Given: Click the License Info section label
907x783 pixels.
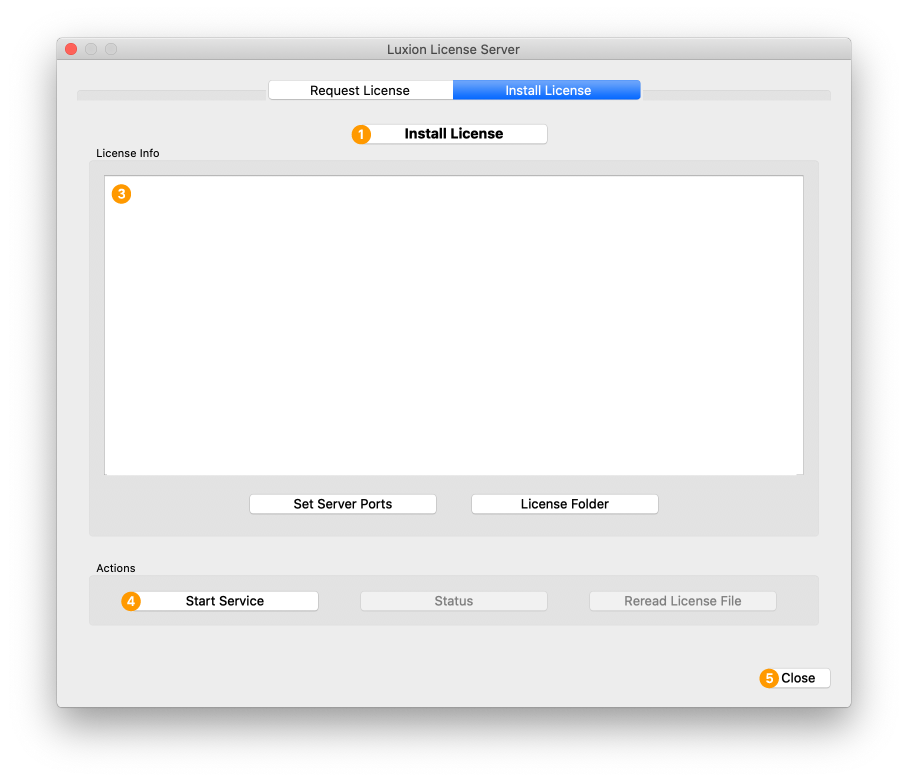Looking at the screenshot, I should click(127, 153).
